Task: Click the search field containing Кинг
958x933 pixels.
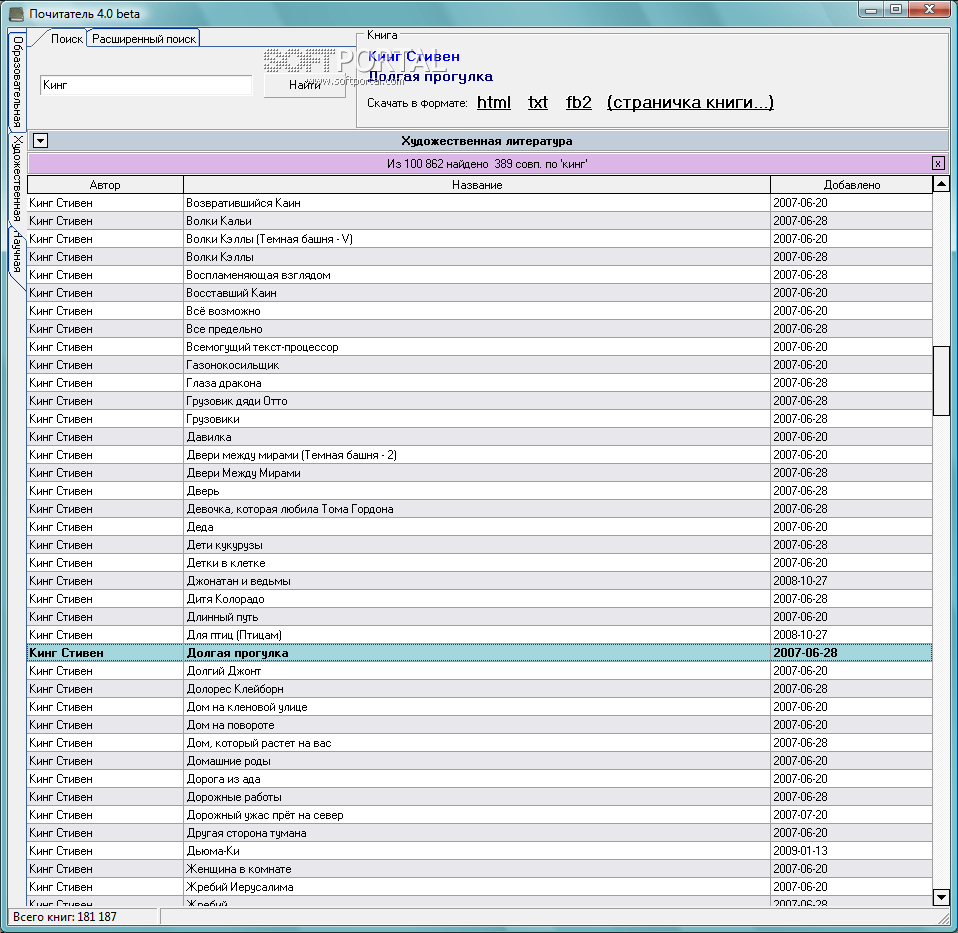Action: point(146,85)
